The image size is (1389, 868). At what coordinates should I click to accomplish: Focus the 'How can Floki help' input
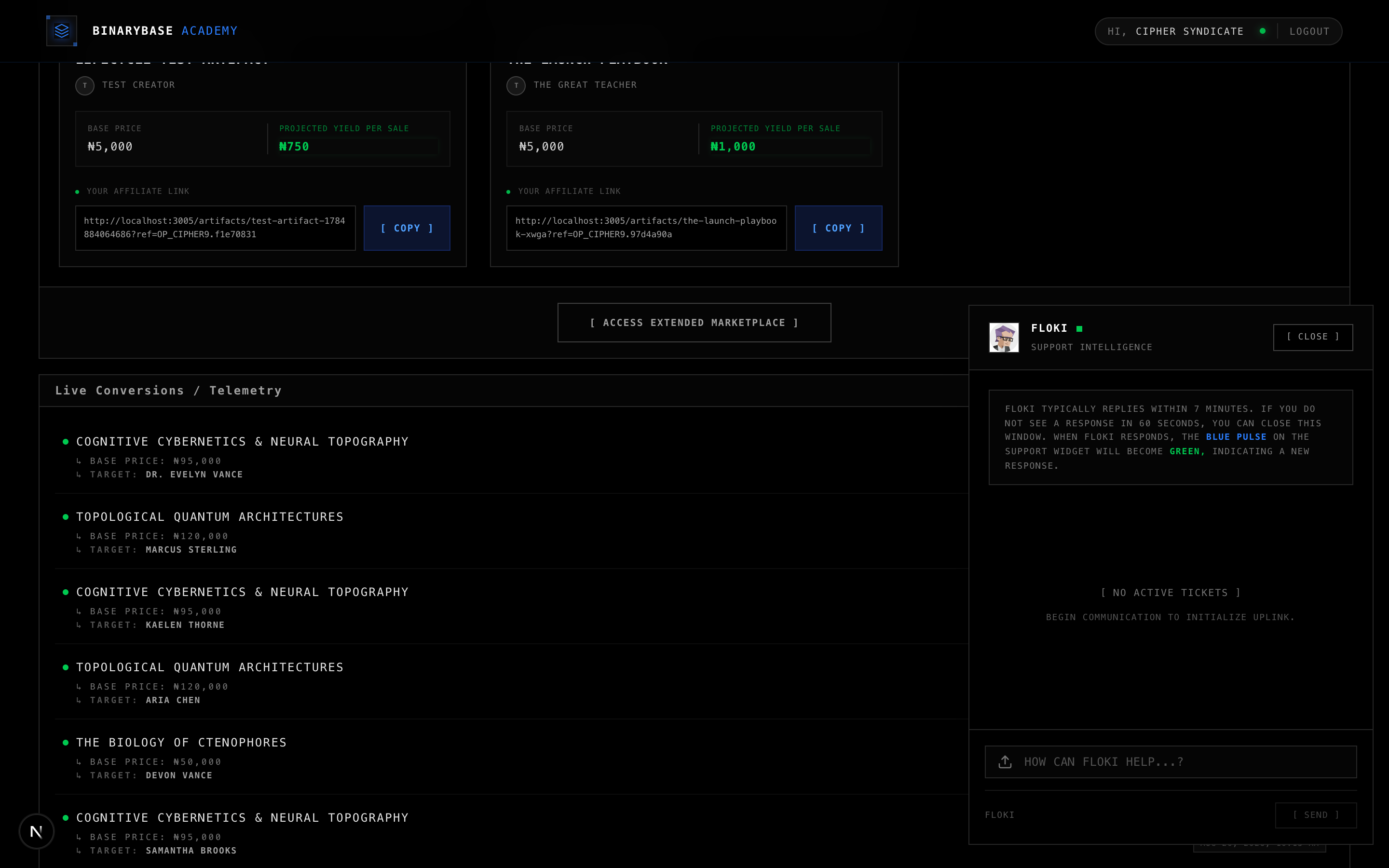1171,762
